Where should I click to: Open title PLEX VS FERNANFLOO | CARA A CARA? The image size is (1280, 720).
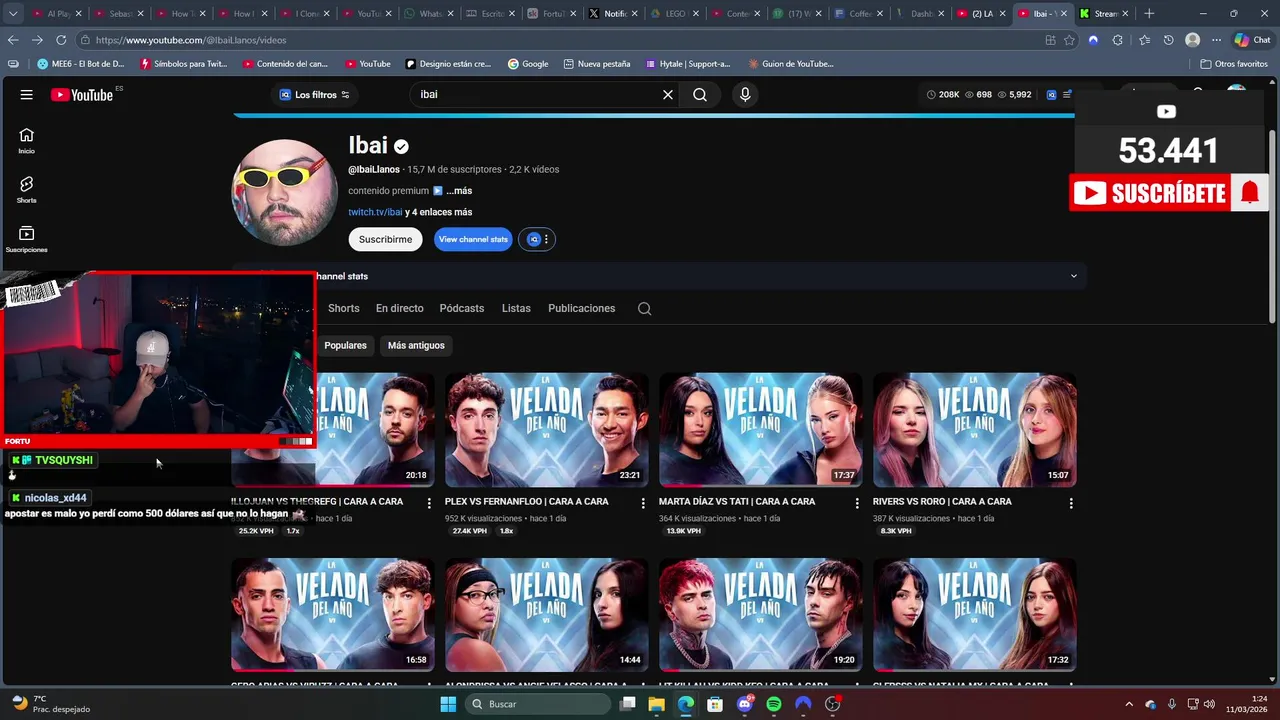pos(526,502)
